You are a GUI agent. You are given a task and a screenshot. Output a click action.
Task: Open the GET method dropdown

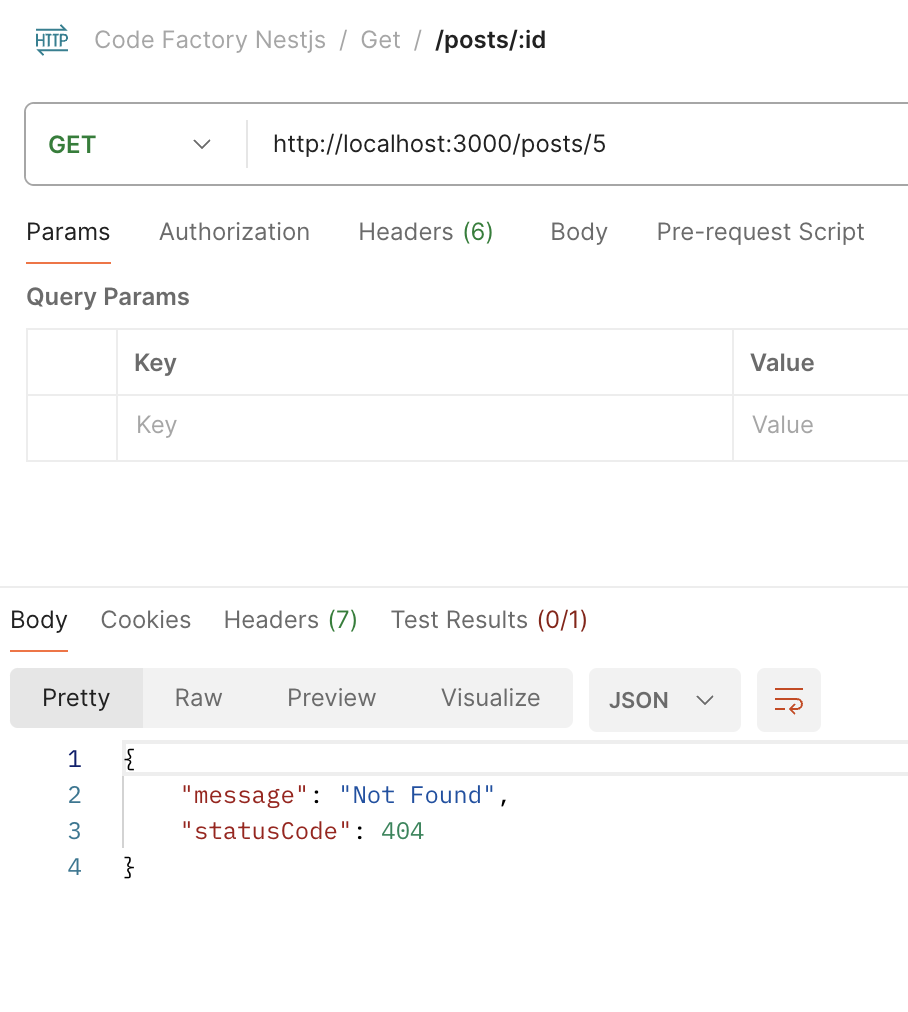coord(130,144)
